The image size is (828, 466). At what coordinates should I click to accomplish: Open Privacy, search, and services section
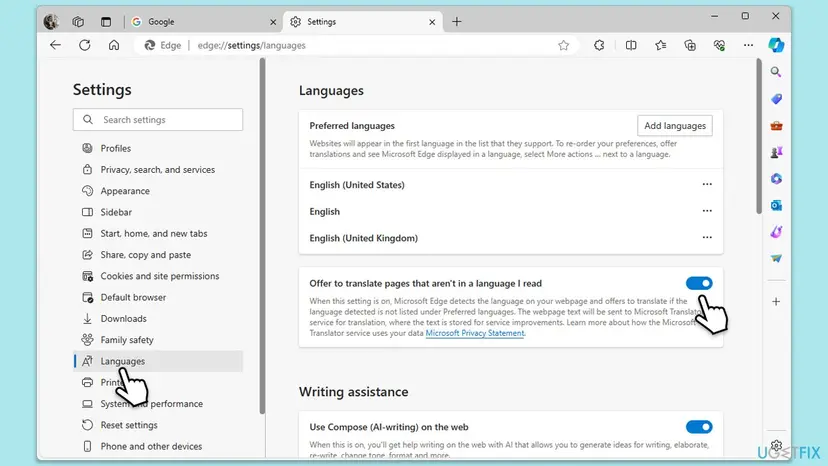click(158, 170)
